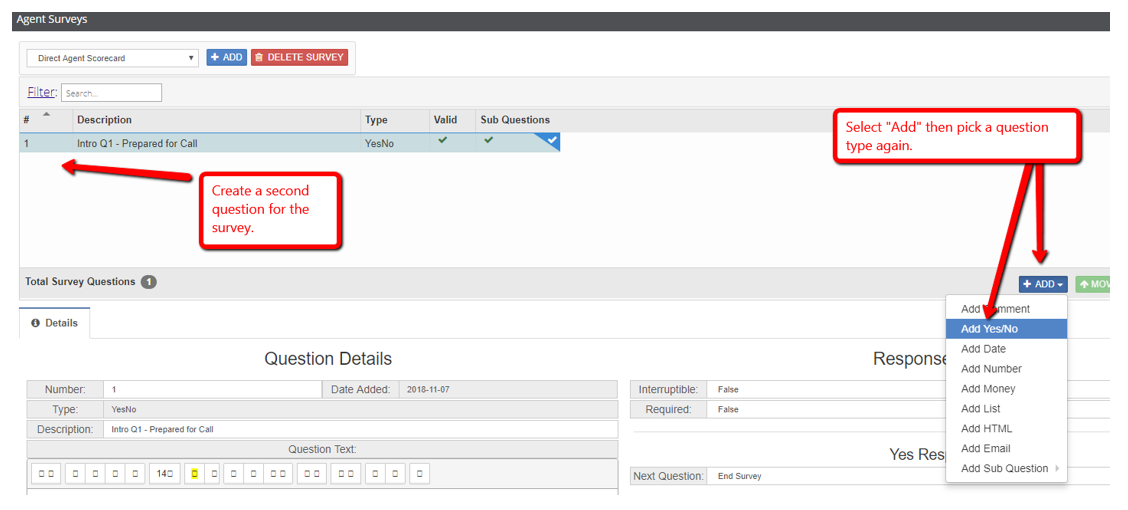1128x510 pixels.
Task: Click the Valid column header
Action: click(x=452, y=120)
